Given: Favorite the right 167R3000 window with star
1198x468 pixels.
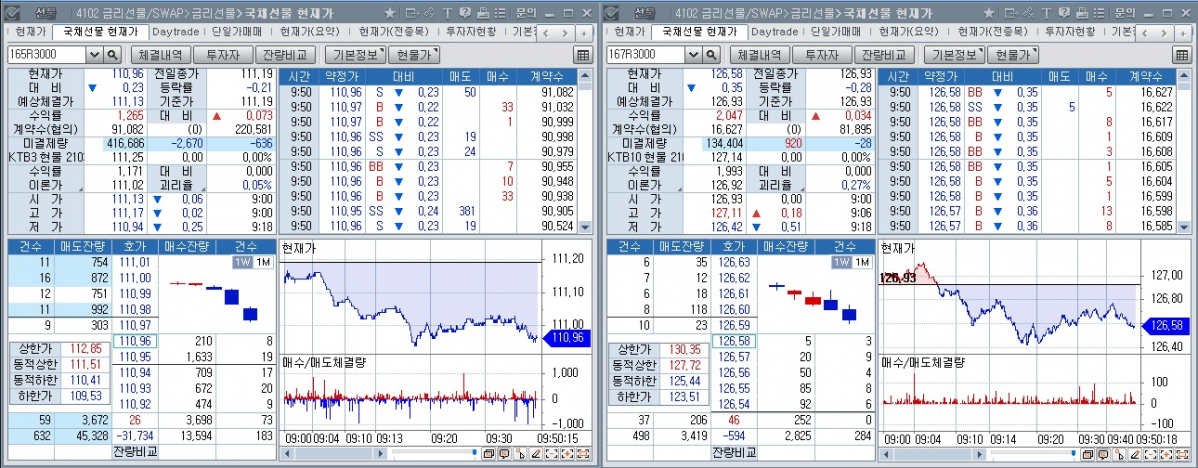Looking at the screenshot, I should 989,13.
